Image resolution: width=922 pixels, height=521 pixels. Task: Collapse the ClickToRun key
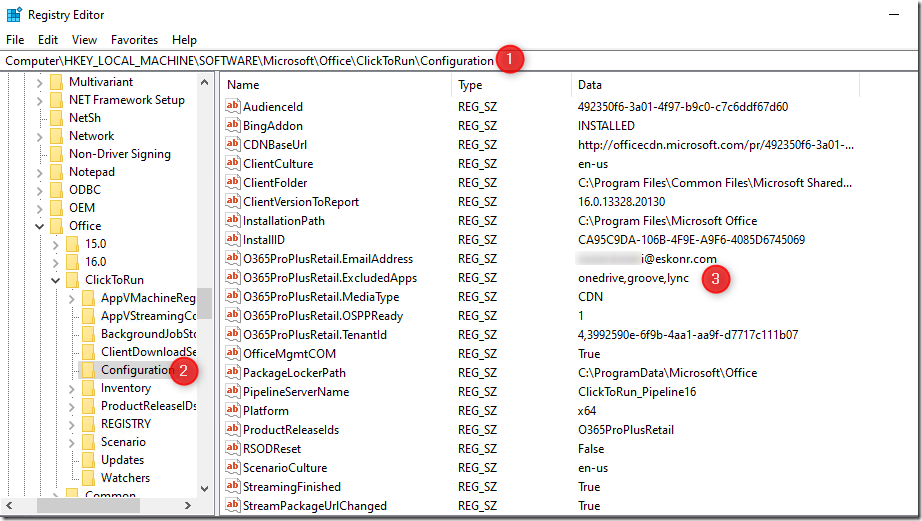[55, 280]
